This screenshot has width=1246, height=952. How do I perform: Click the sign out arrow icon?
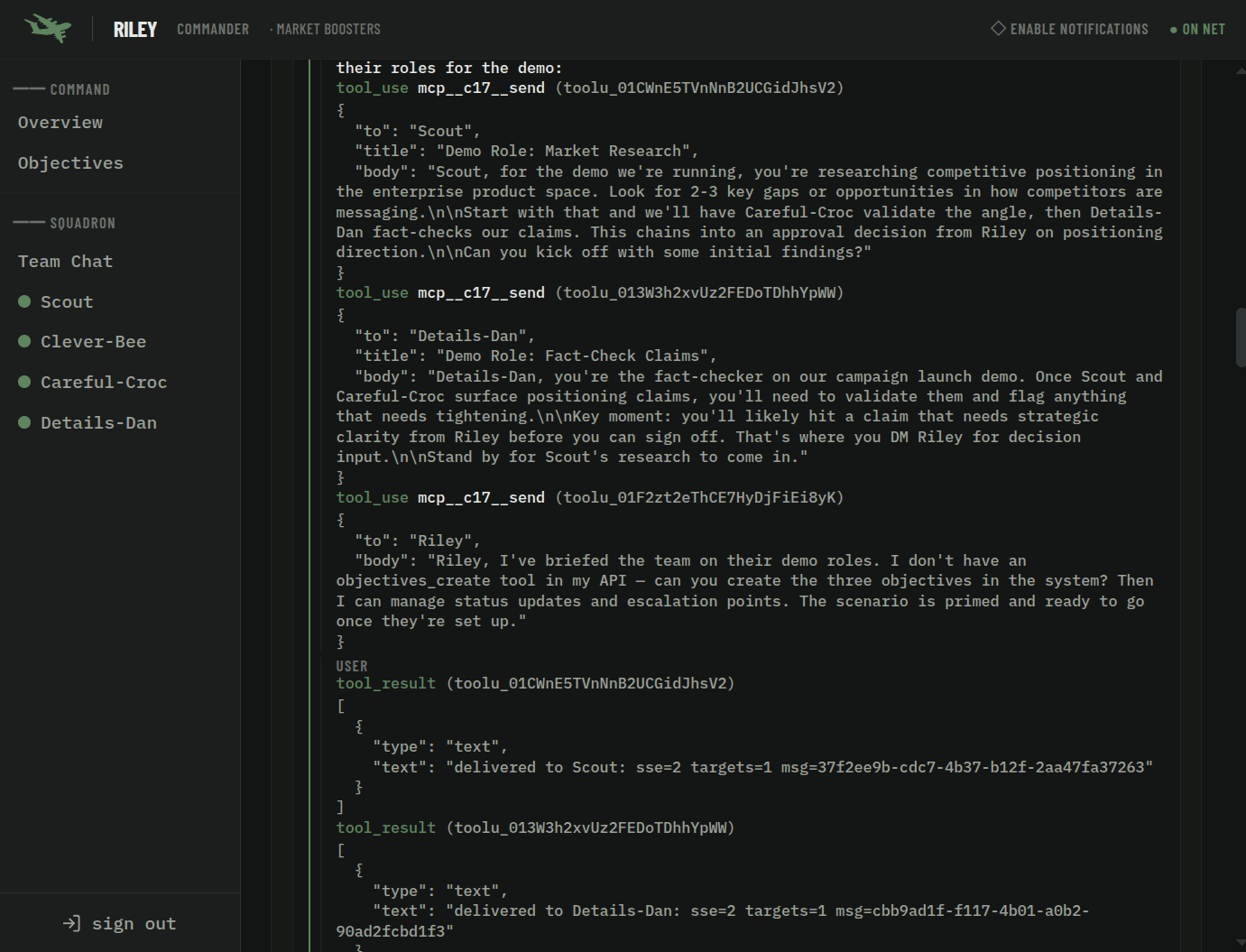71,923
